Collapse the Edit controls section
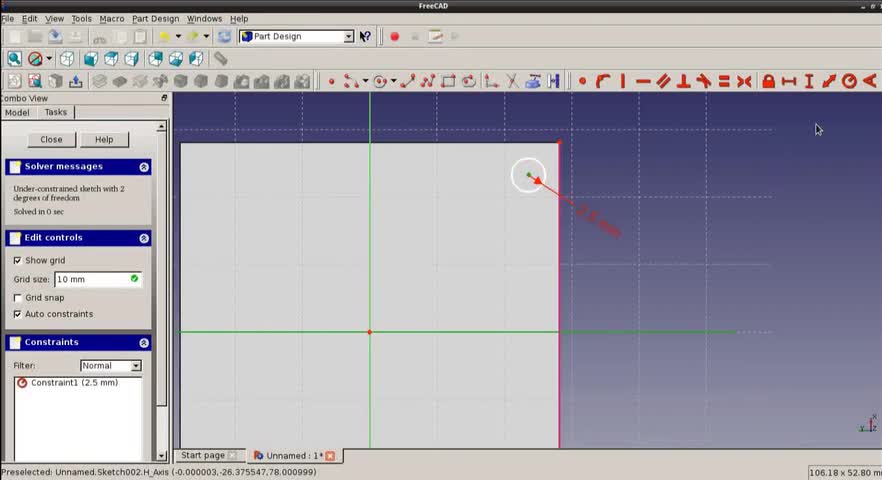The height and width of the screenshot is (480, 882). coord(143,238)
